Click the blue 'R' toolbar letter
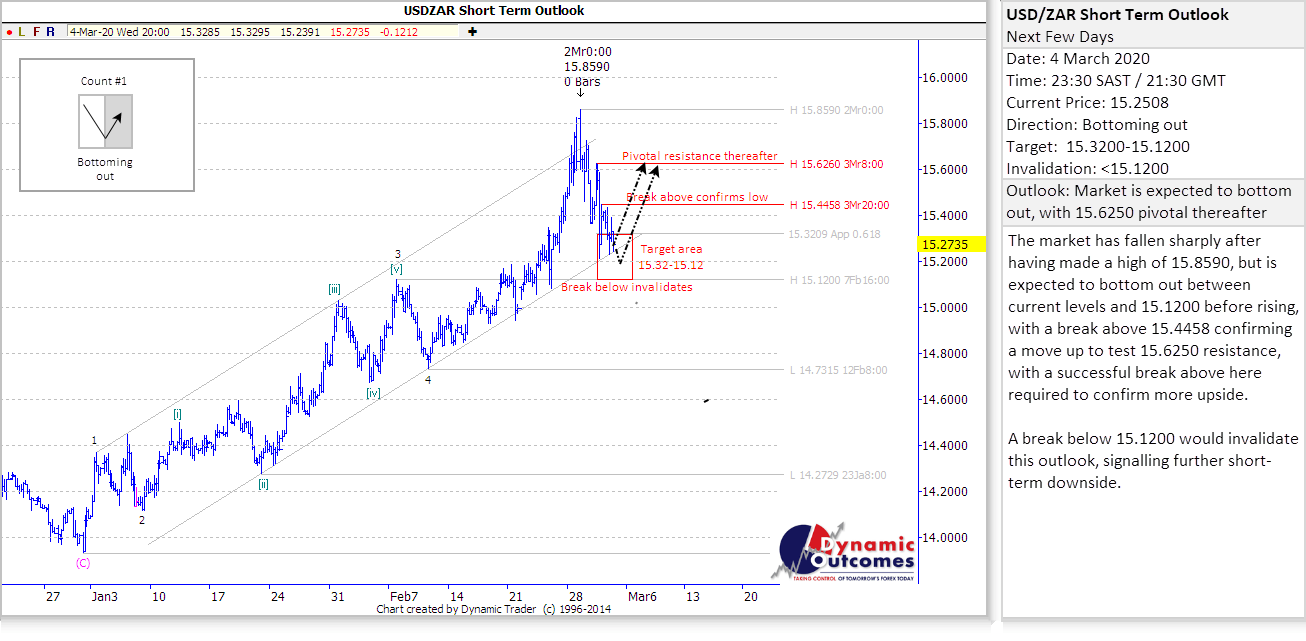 52,32
